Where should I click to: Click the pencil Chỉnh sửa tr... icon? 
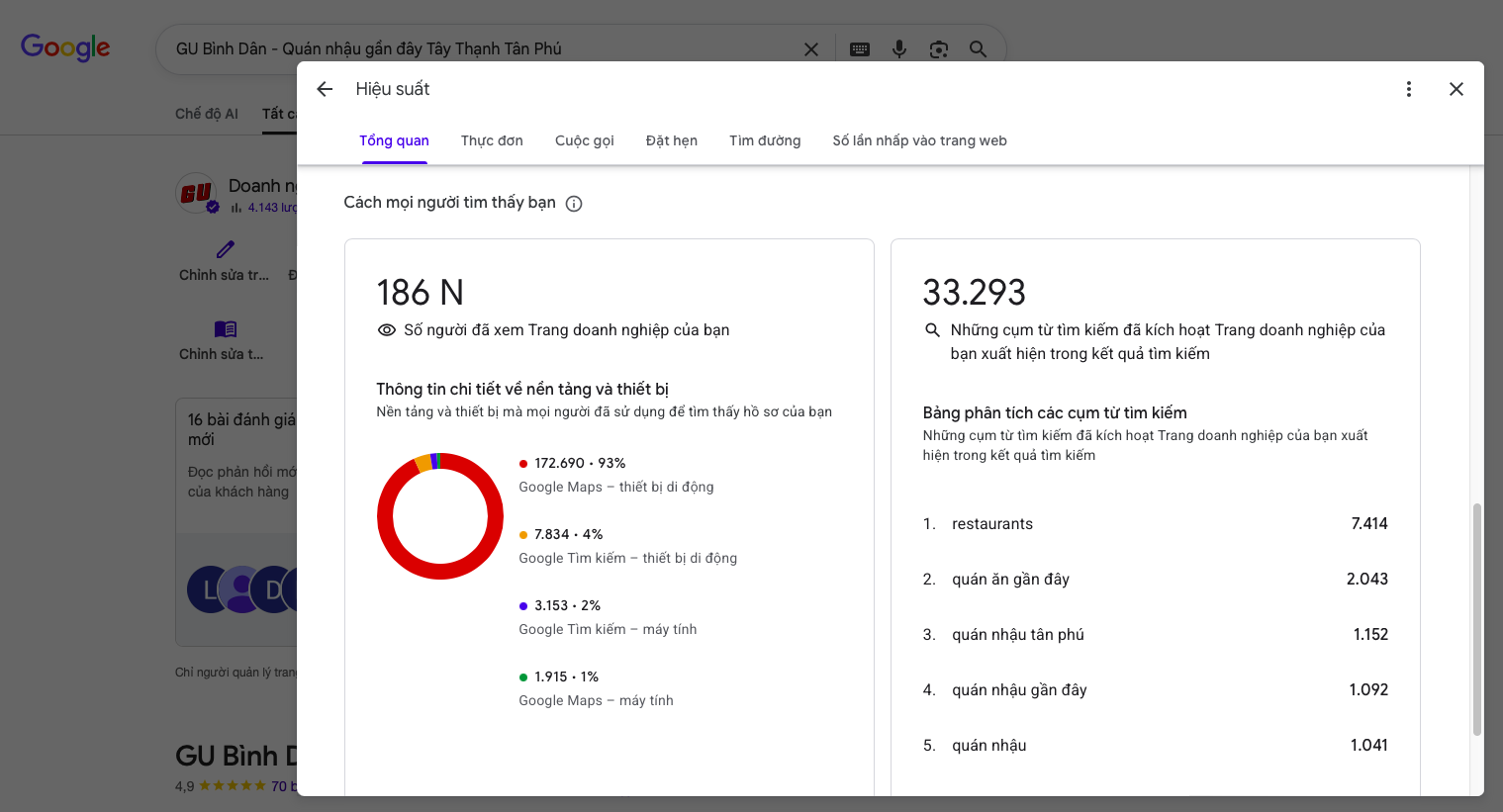point(226,249)
